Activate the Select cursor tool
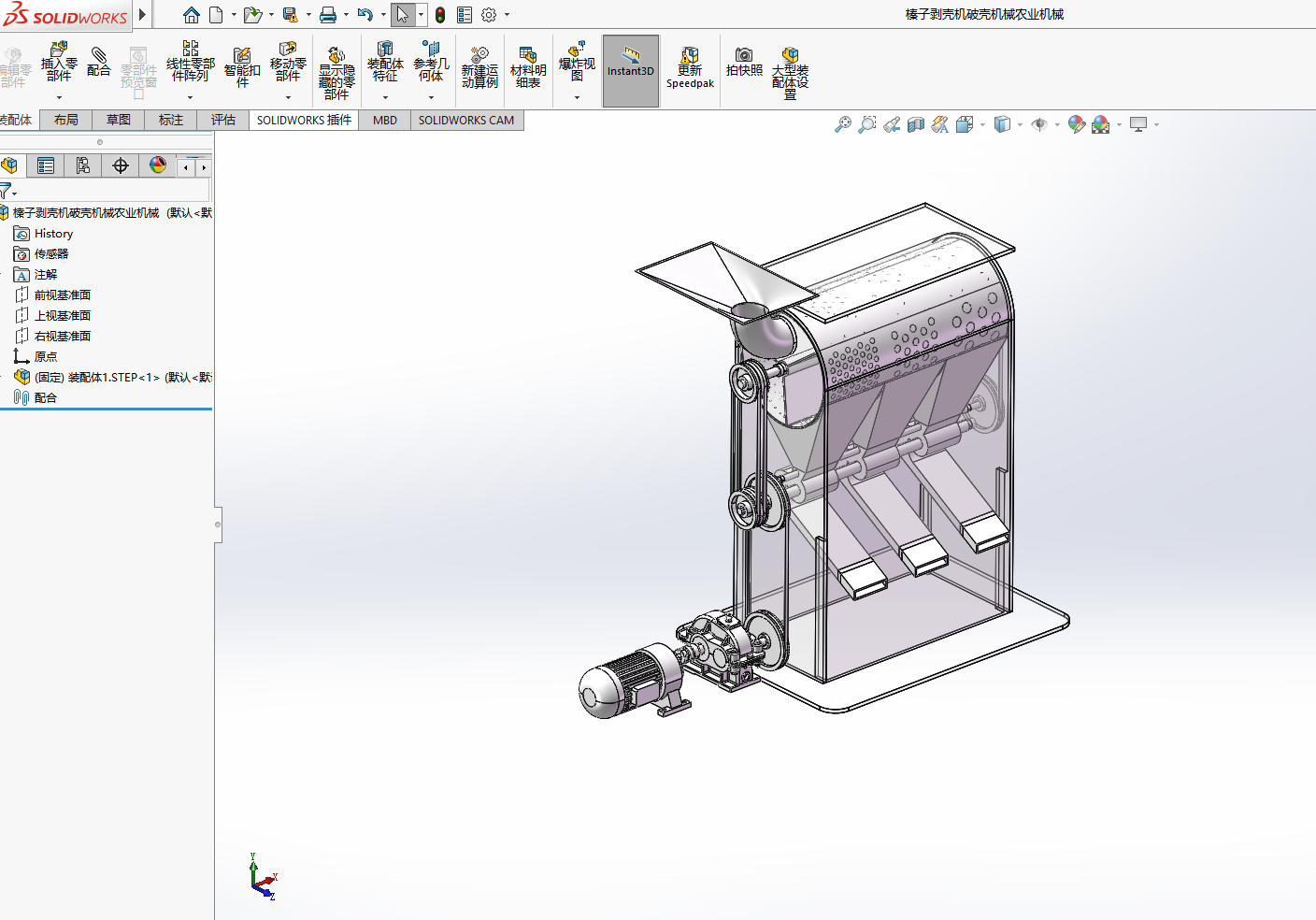The width and height of the screenshot is (1316, 920). click(403, 15)
